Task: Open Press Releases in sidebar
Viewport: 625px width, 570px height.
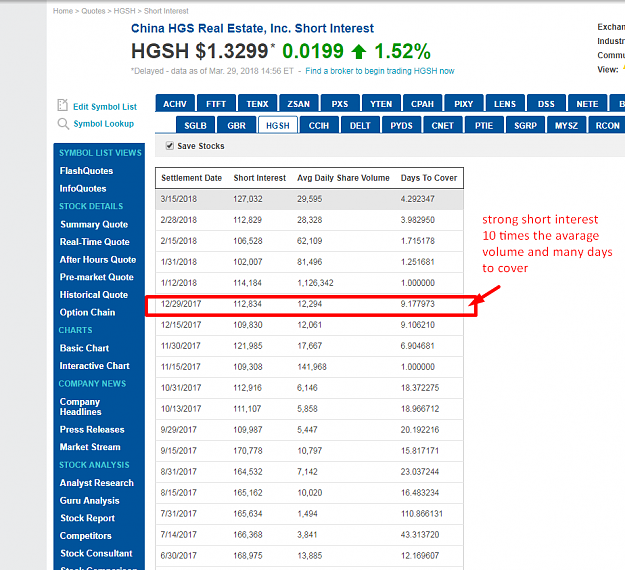Action: 92,430
